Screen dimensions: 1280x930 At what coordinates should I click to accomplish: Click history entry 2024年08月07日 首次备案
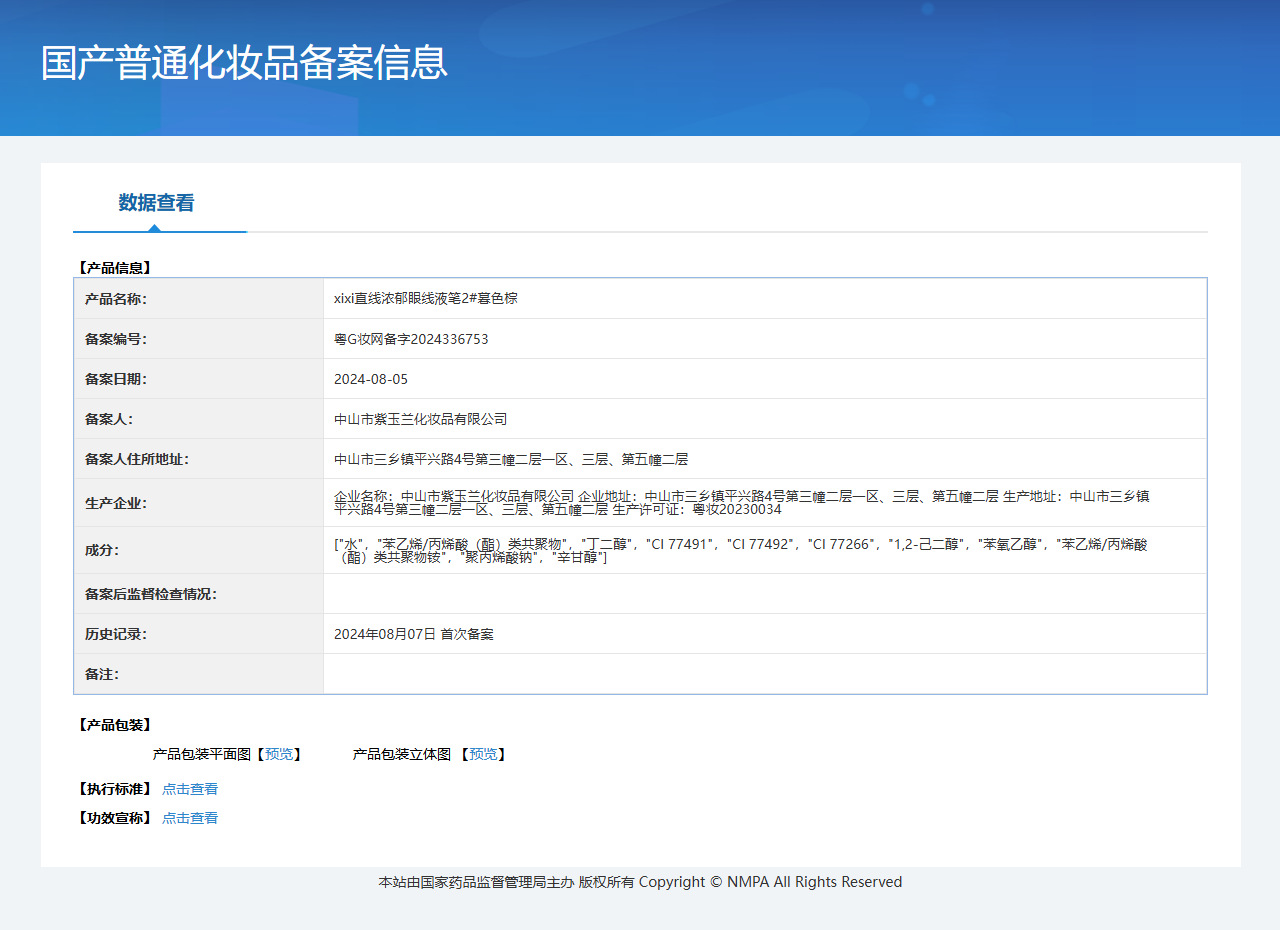coord(414,634)
